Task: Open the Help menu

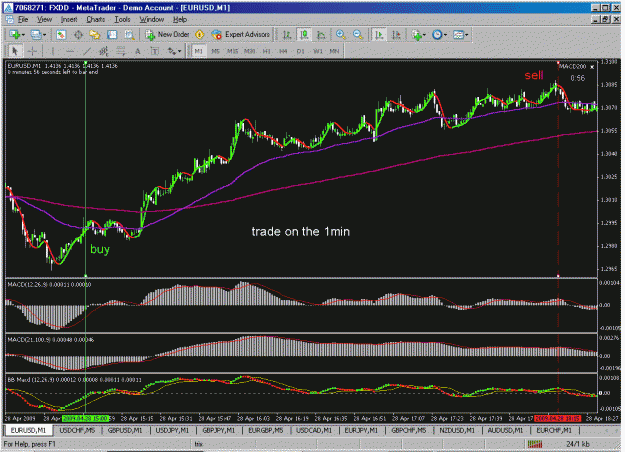Action: coord(180,19)
